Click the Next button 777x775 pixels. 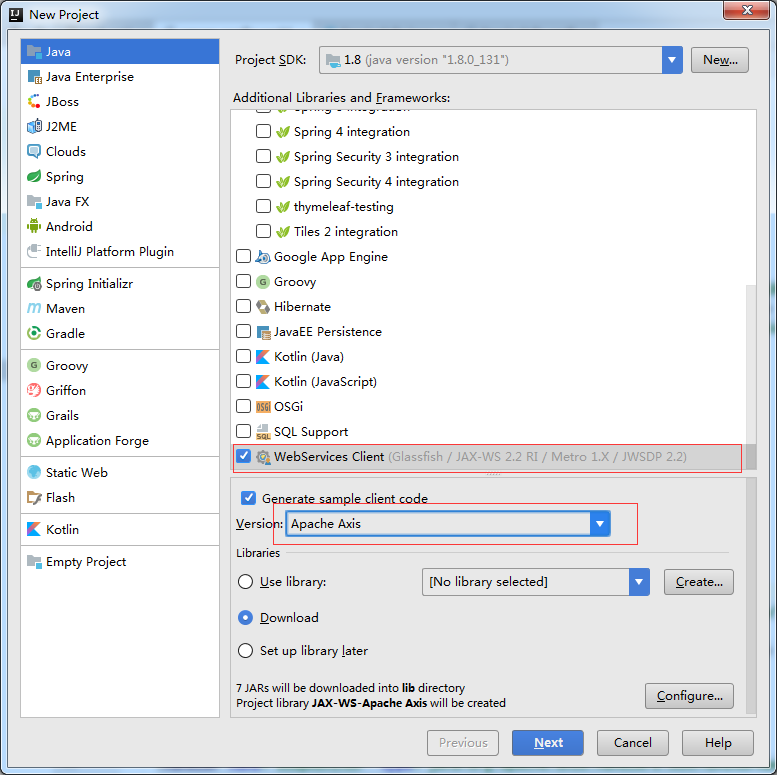click(x=548, y=742)
